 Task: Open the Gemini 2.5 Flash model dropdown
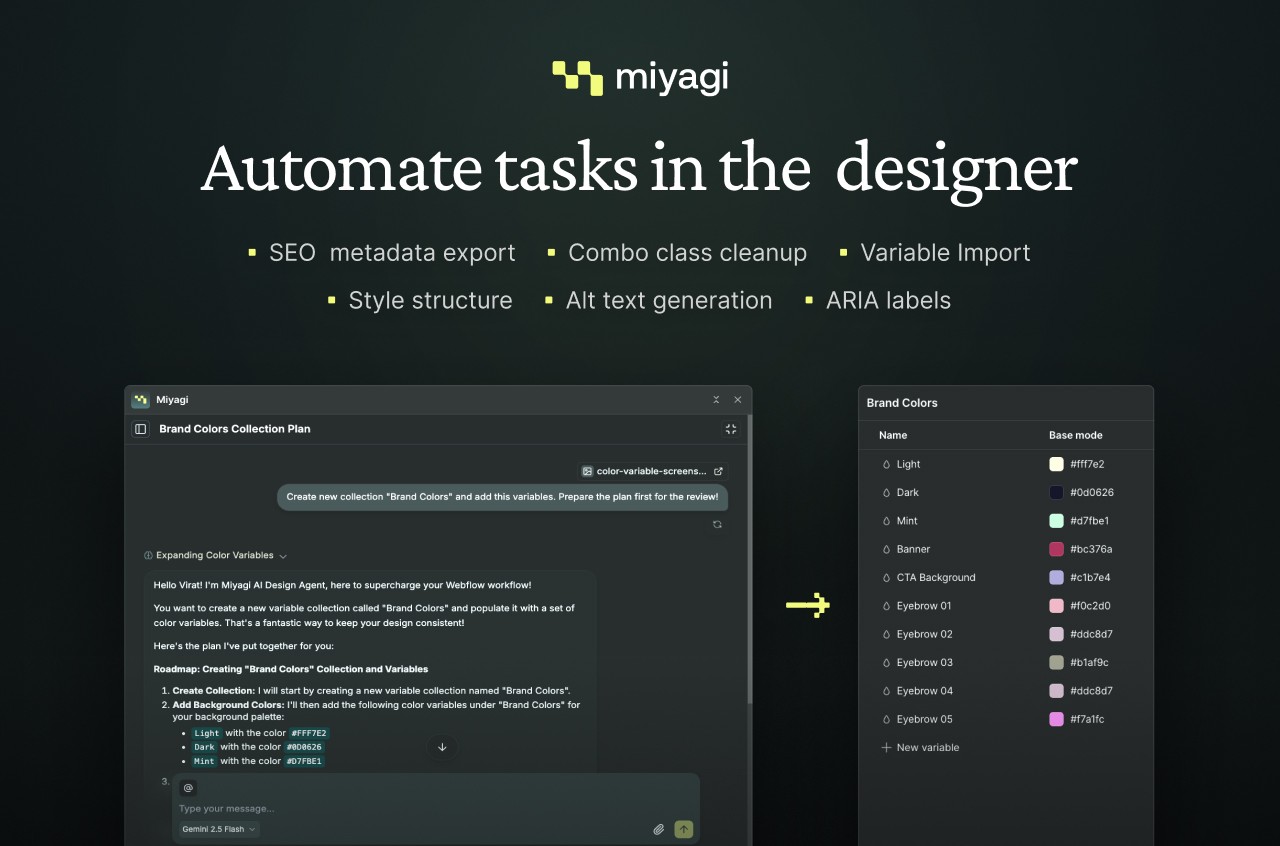click(x=219, y=829)
